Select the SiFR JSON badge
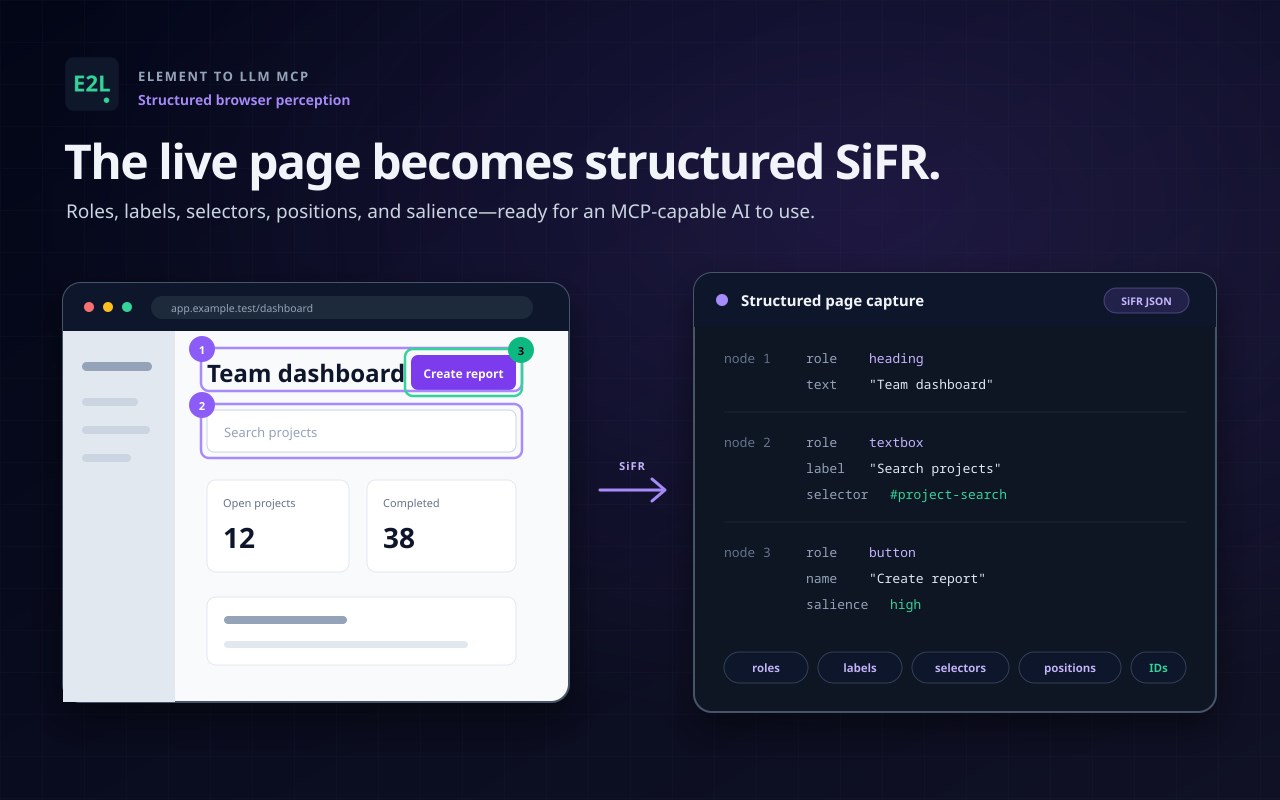The width and height of the screenshot is (1280, 800). pyautogui.click(x=1146, y=301)
